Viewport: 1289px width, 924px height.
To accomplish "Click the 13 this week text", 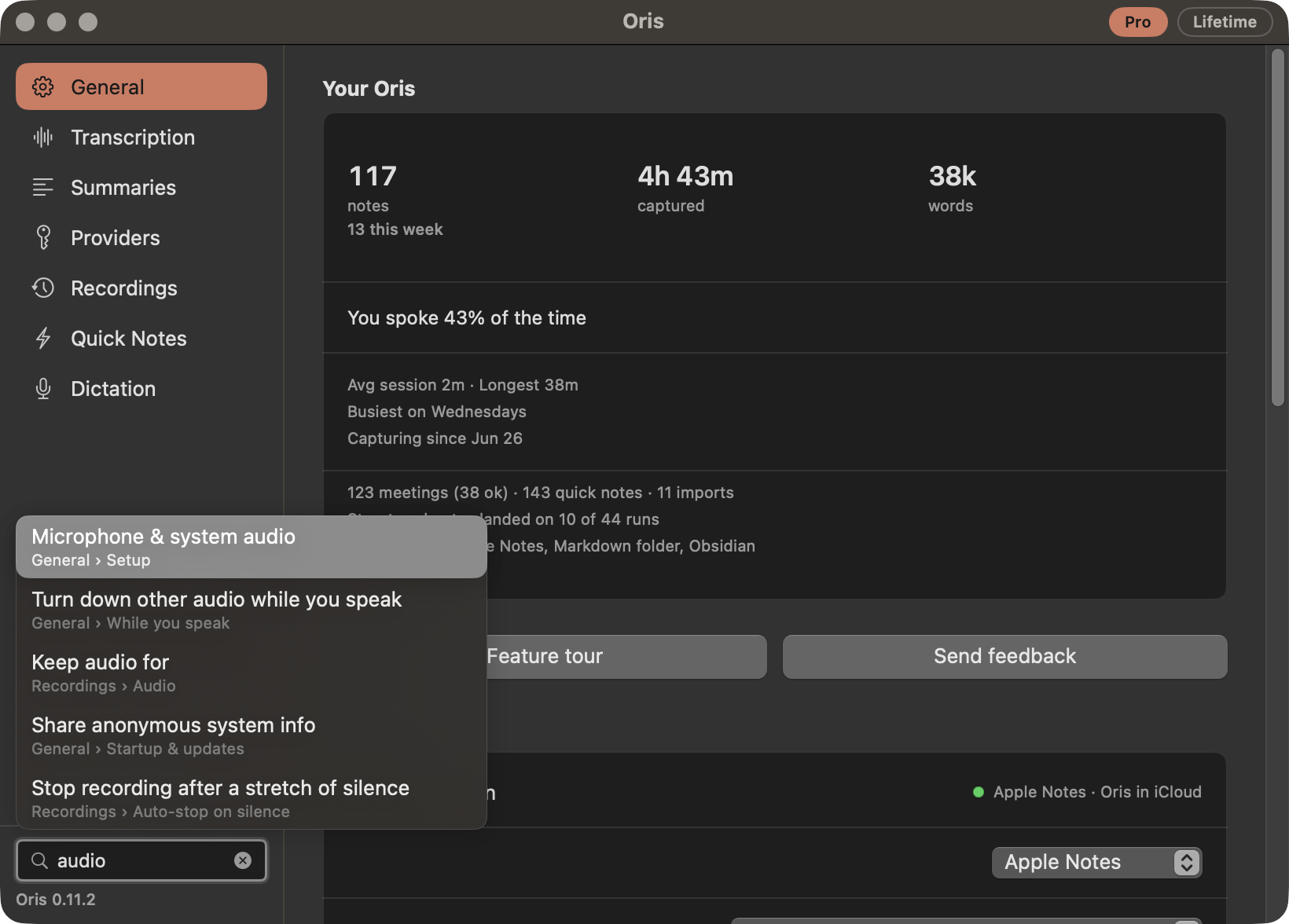I will coord(395,229).
